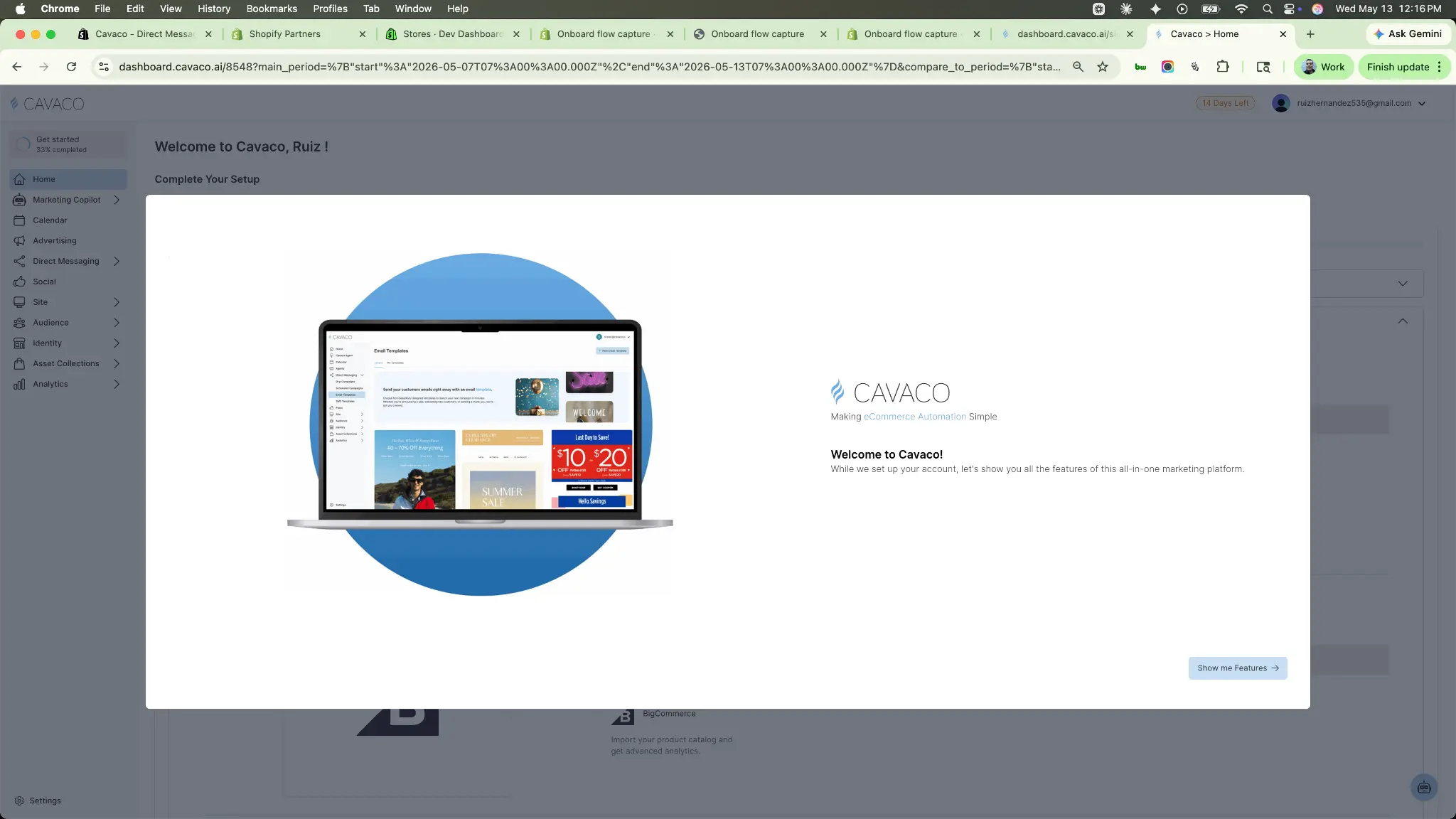Click the green 'bw' extension icon
The image size is (1456, 819).
pos(1140,67)
